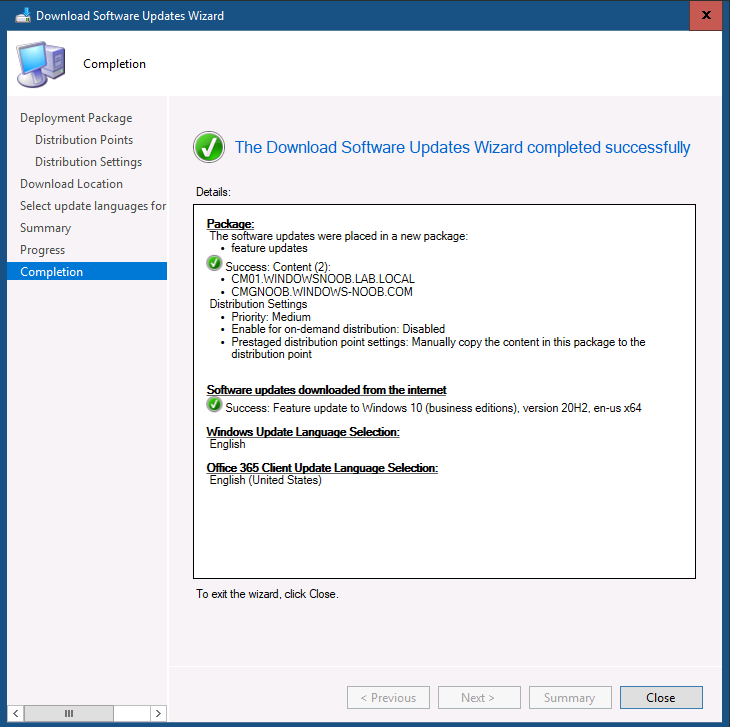This screenshot has height=727, width=730.
Task: Click the disabled Previous button
Action: 388,697
